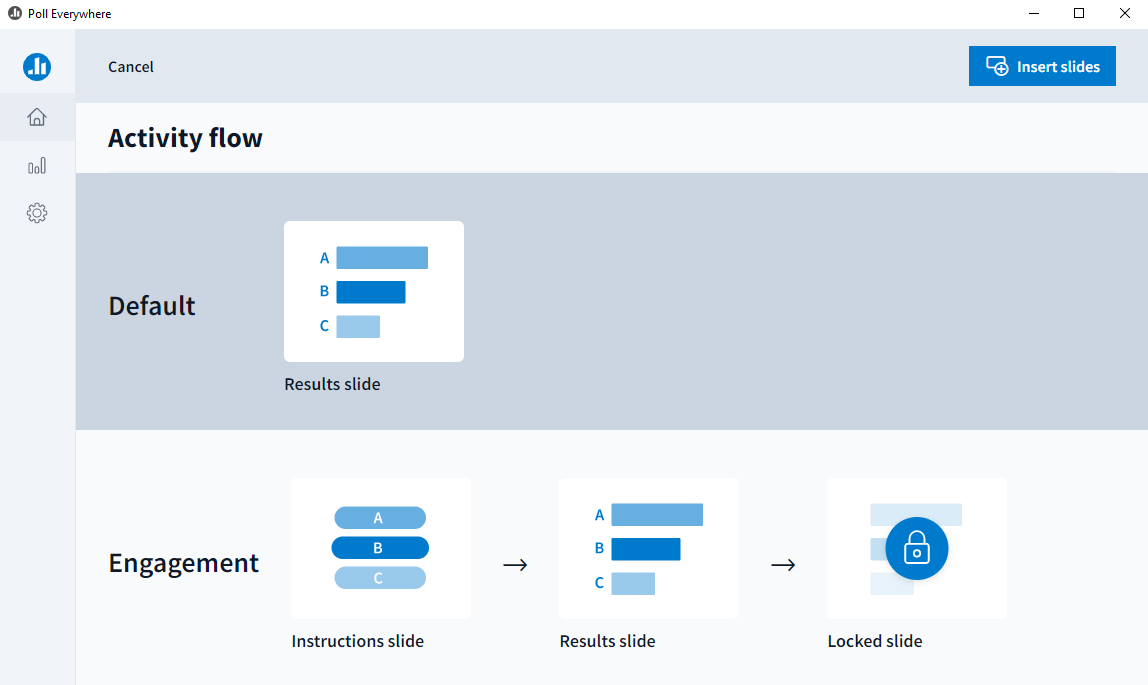Click the arrow between Instructions and Results slide
1148x685 pixels.
pos(515,564)
